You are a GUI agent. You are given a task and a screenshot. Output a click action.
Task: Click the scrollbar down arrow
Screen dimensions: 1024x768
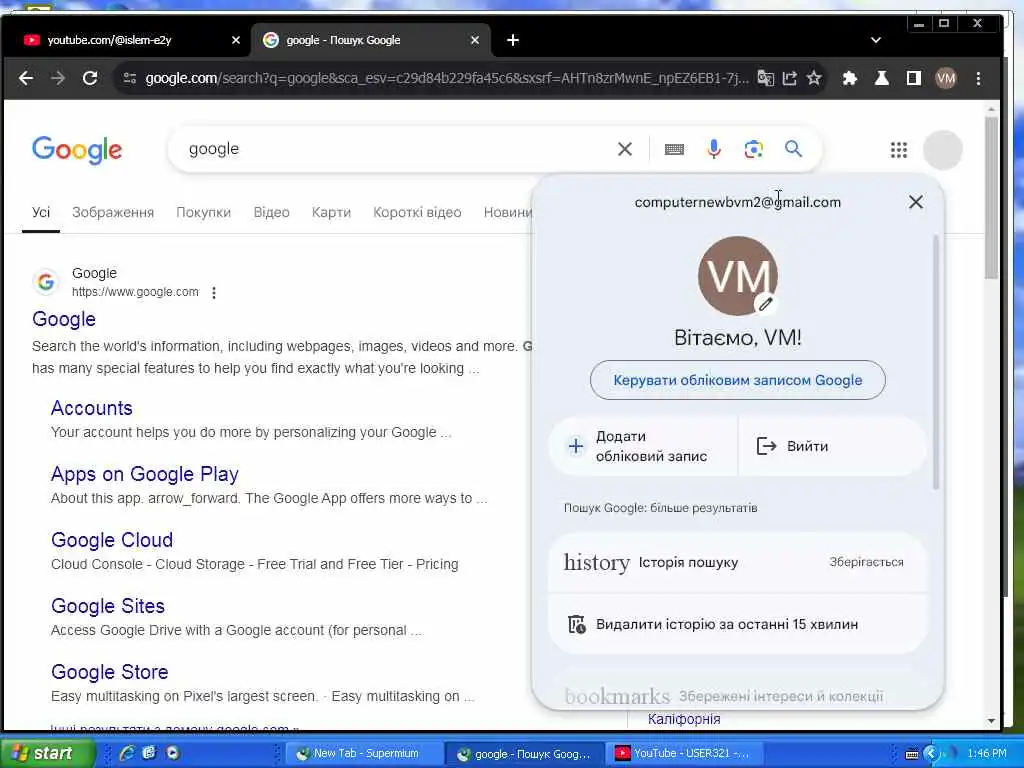point(991,721)
